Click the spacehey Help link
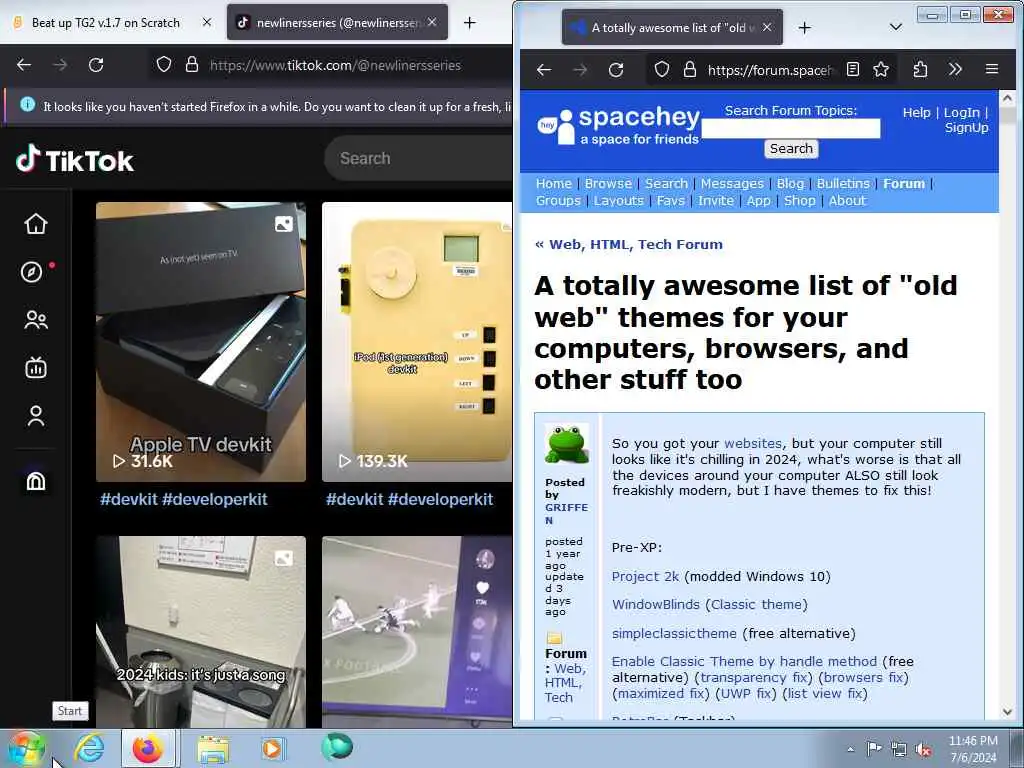Viewport: 1024px width, 768px height. tap(916, 112)
